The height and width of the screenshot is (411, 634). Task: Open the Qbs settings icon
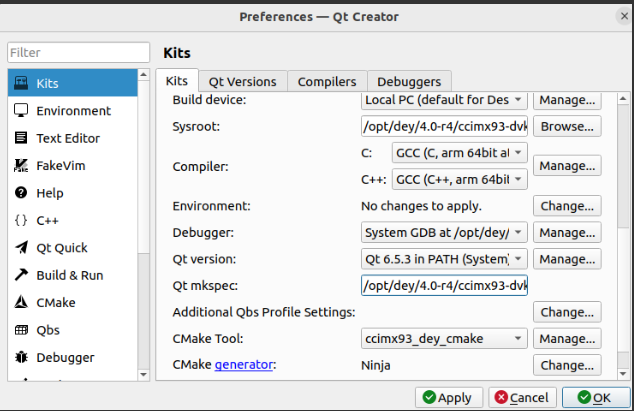[21, 330]
